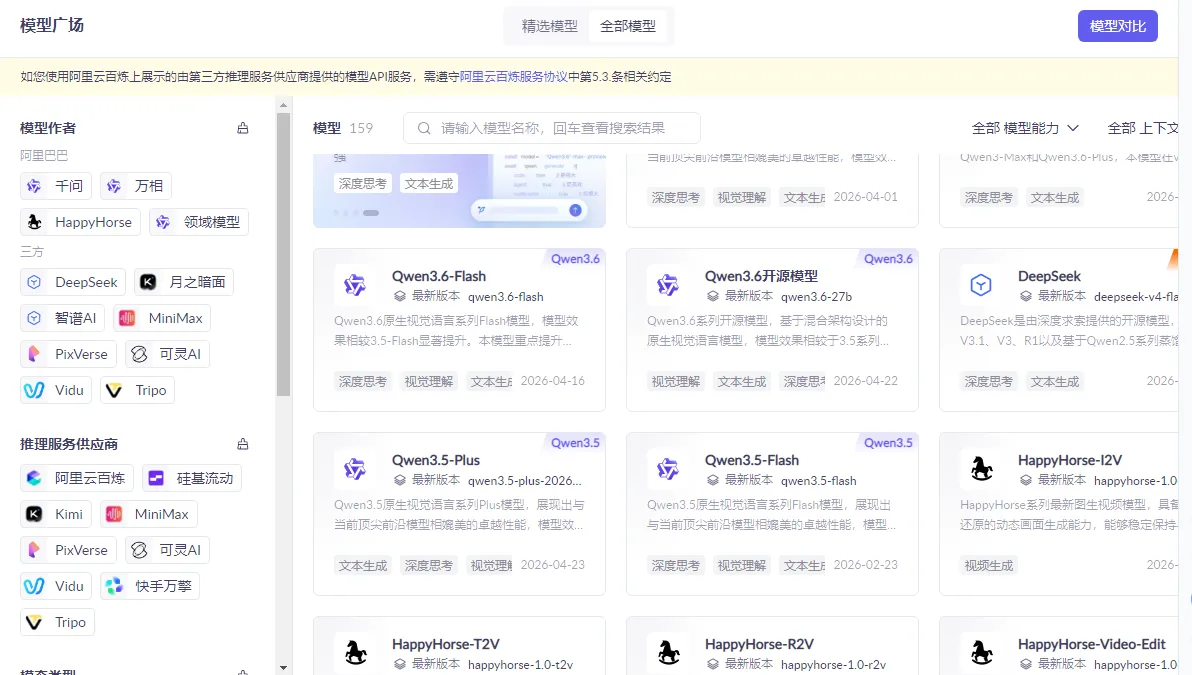Click the 硅基流动 provider icon
Image resolution: width=1192 pixels, height=675 pixels.
tap(156, 478)
